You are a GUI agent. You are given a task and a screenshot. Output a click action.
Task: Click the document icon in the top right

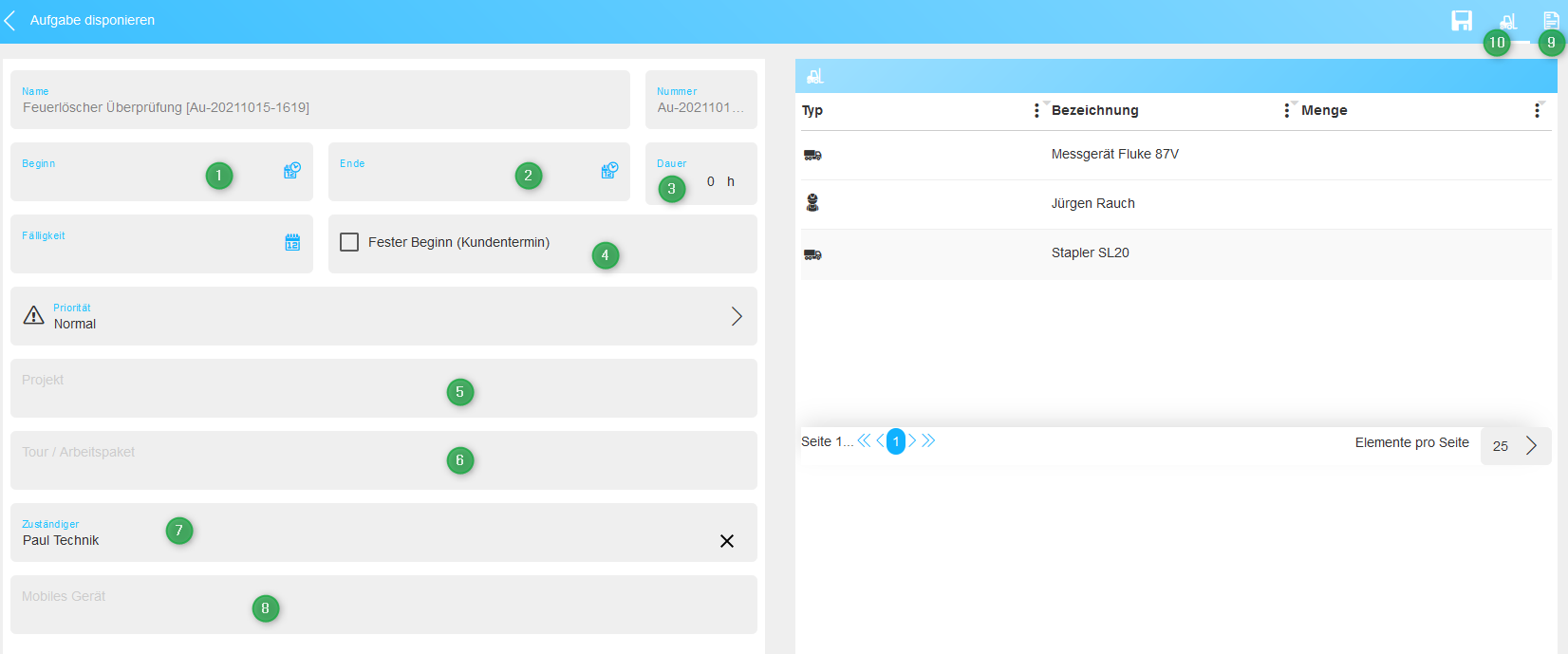(x=1551, y=20)
